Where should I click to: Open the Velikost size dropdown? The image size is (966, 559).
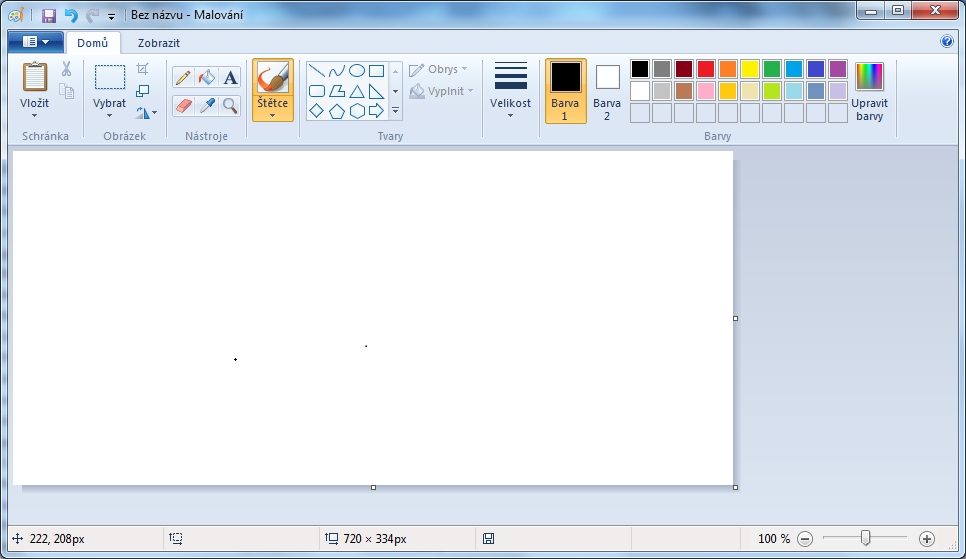click(x=510, y=91)
